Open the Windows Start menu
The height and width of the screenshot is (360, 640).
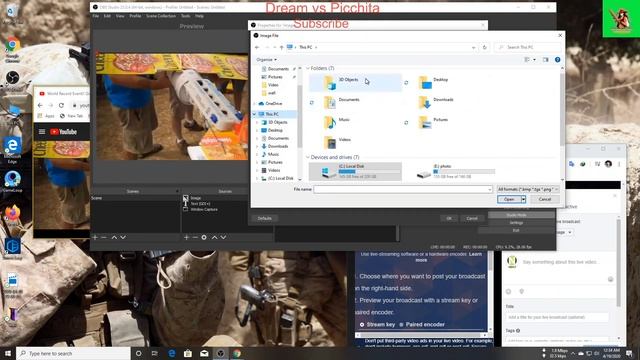point(8,353)
